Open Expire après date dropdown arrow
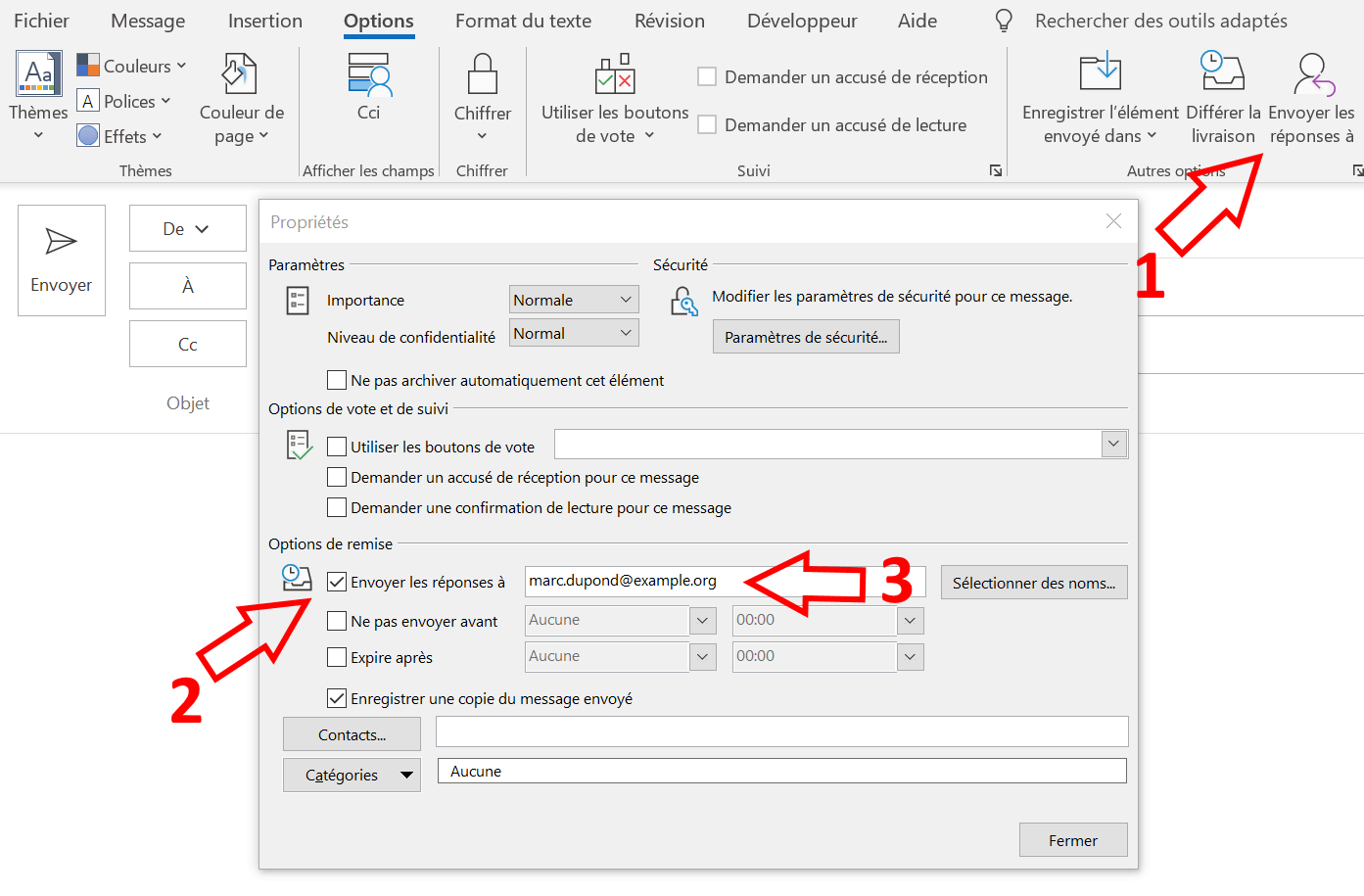1364x896 pixels. 702,657
